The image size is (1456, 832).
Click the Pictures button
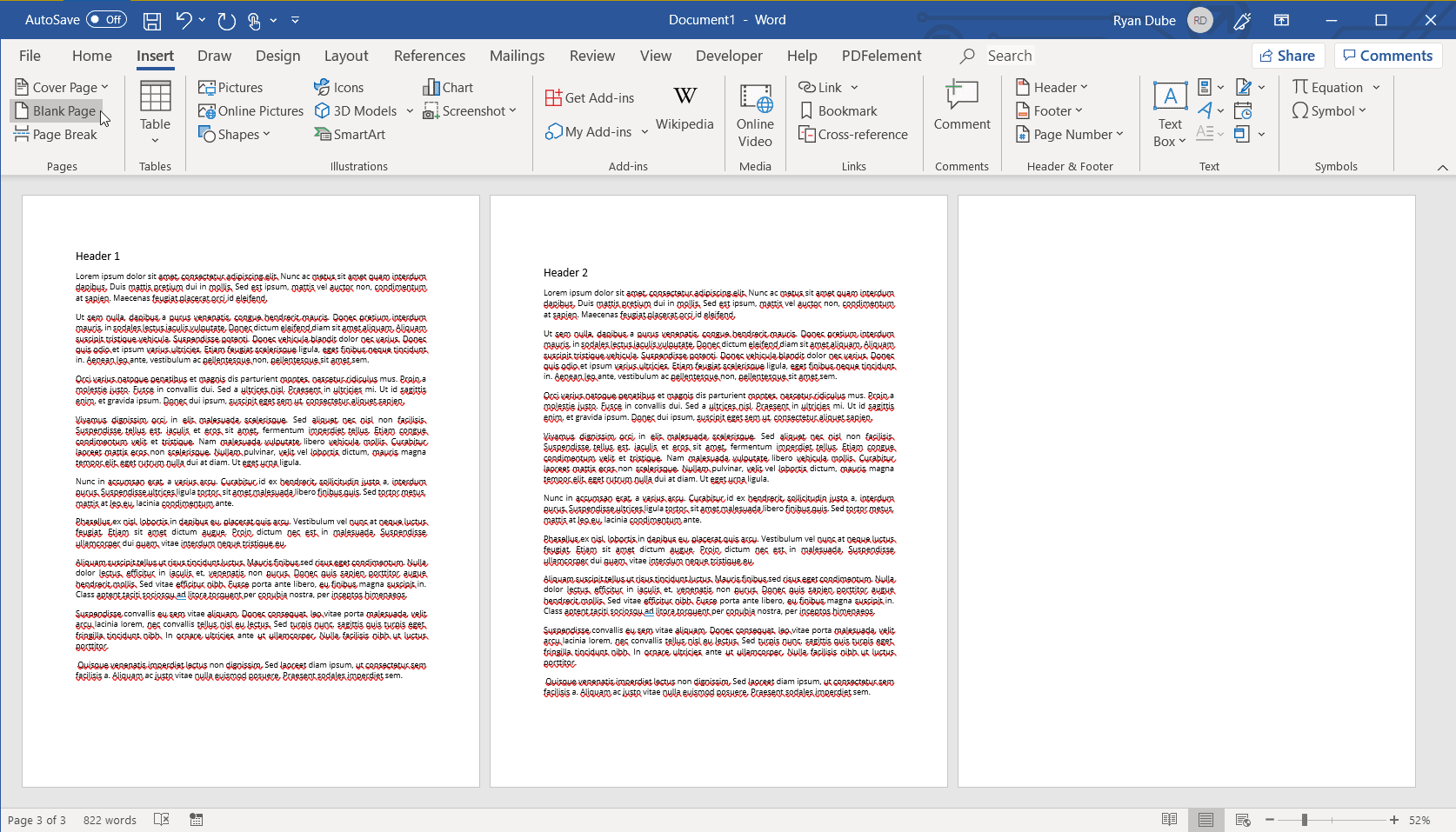[230, 87]
